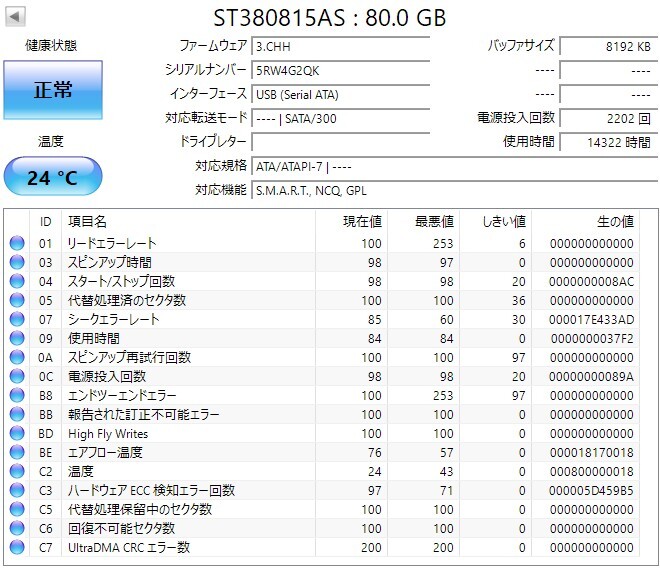Viewport: 660px width, 568px height.
Task: Click the status orb for row 0A スピンアップ再試行回数
Action: (17, 357)
